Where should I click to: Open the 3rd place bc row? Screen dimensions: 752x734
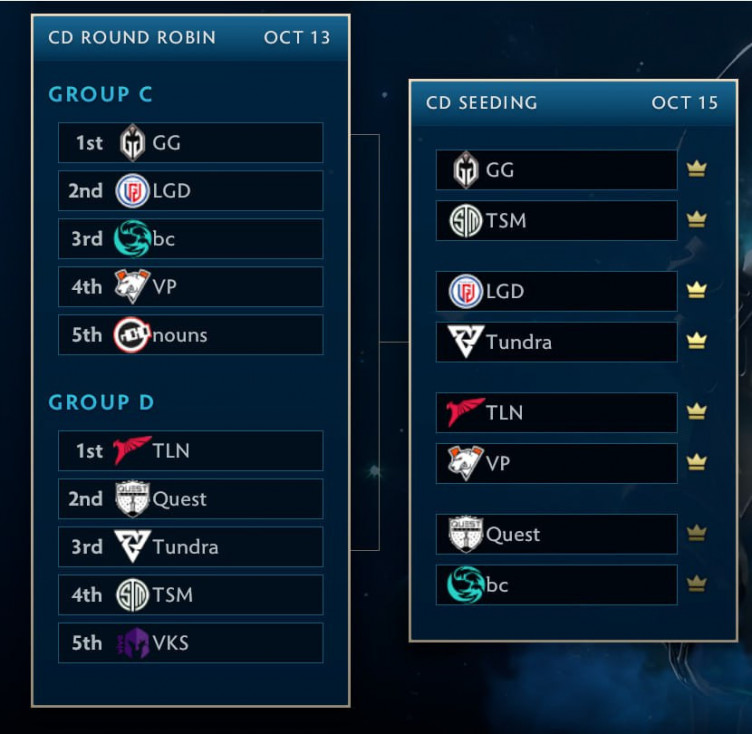click(190, 239)
